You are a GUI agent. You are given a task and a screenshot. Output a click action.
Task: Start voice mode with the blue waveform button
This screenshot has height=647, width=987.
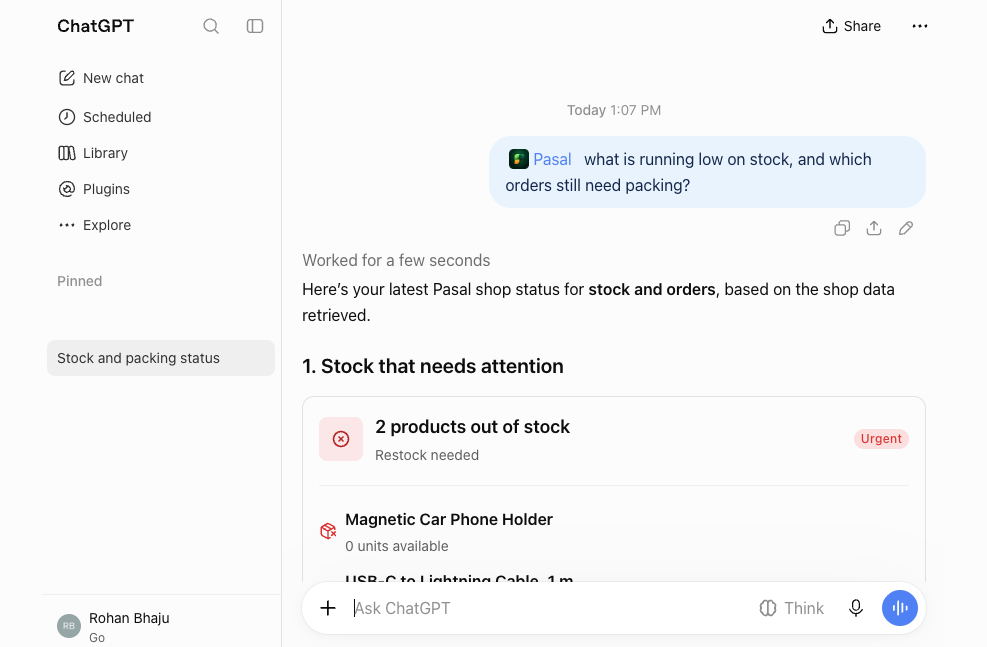(900, 608)
